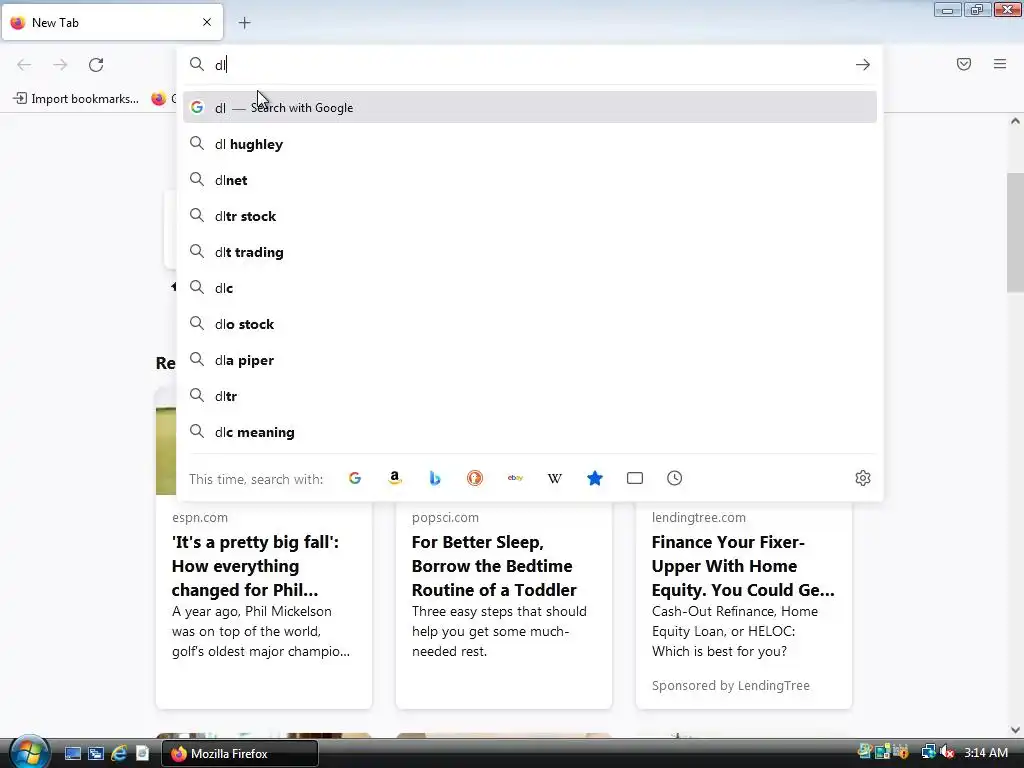Image resolution: width=1024 pixels, height=768 pixels.
Task: Search this time with Bing icon
Action: point(435,478)
